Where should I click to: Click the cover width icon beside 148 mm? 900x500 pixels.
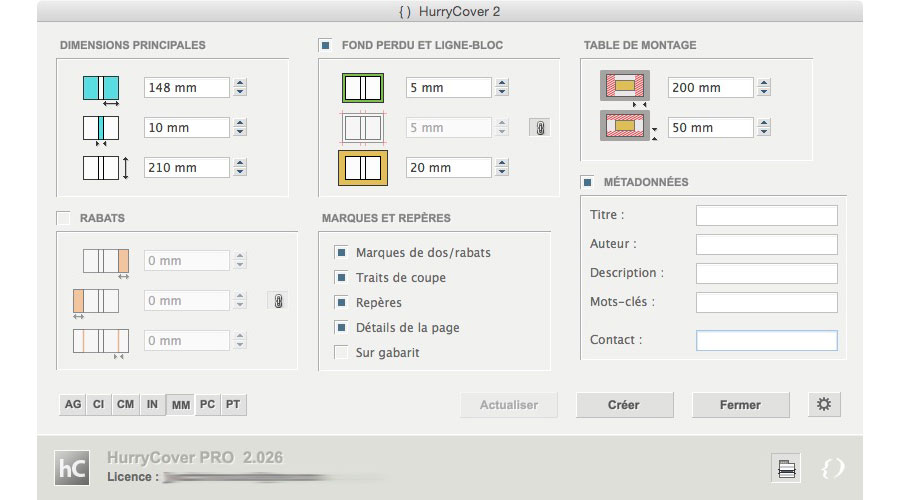101,90
